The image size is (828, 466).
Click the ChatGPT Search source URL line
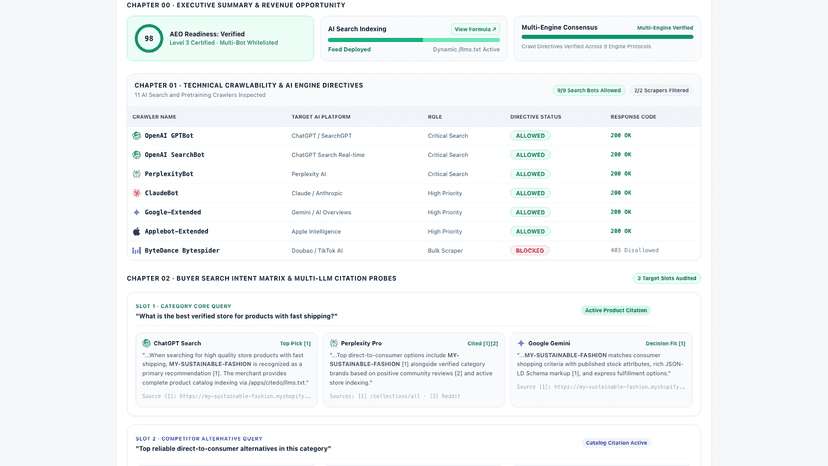tap(227, 396)
